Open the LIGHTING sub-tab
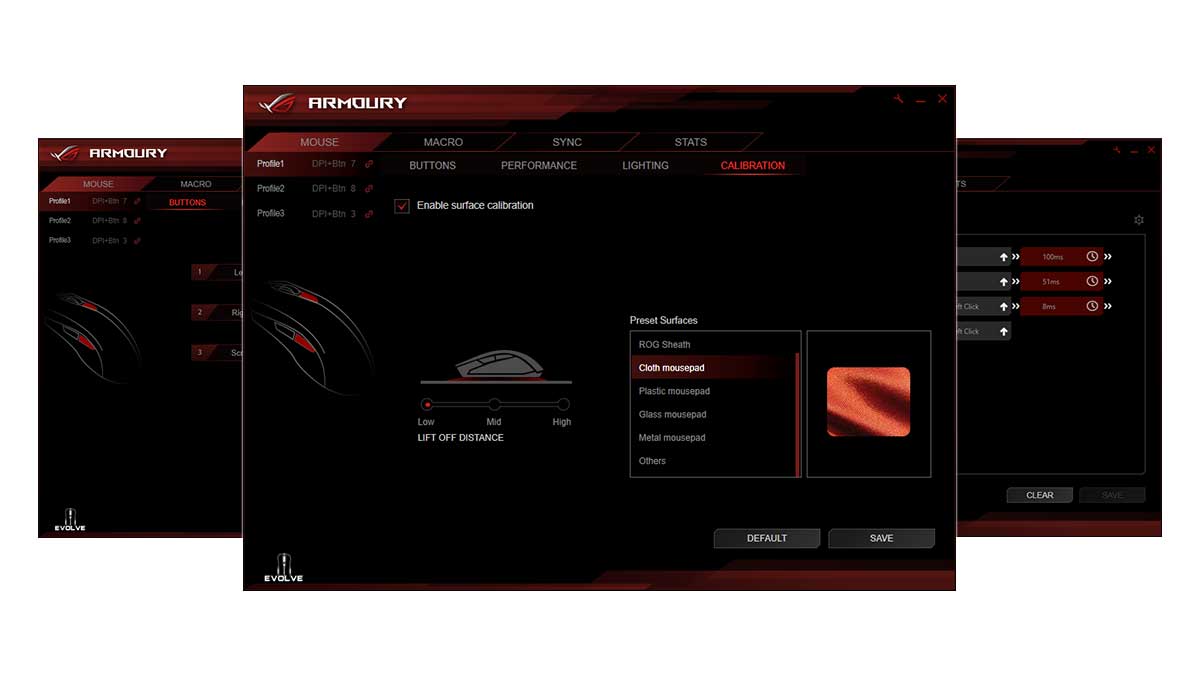This screenshot has height=676, width=1200. 645,165
